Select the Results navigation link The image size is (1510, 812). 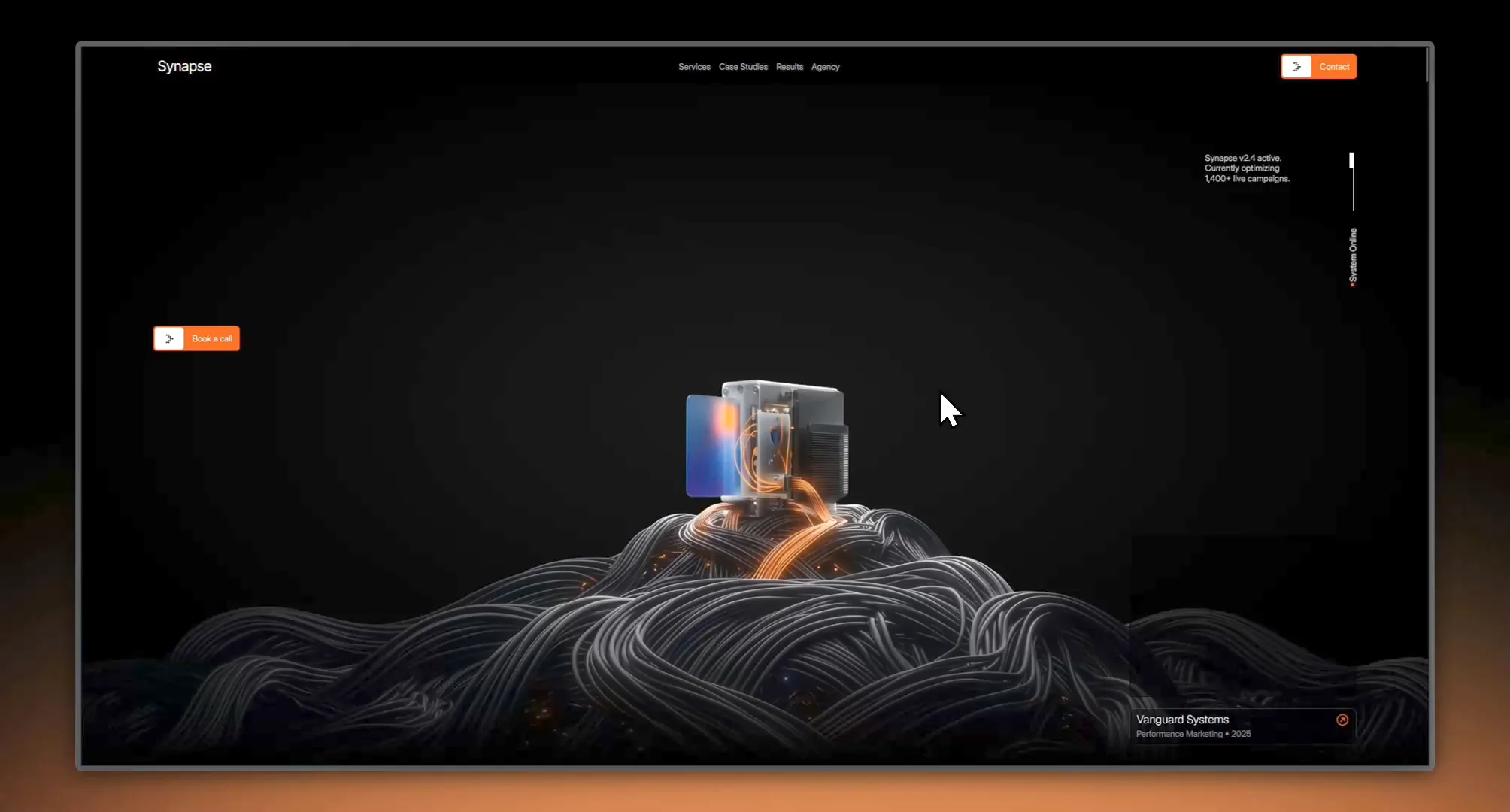click(x=790, y=67)
